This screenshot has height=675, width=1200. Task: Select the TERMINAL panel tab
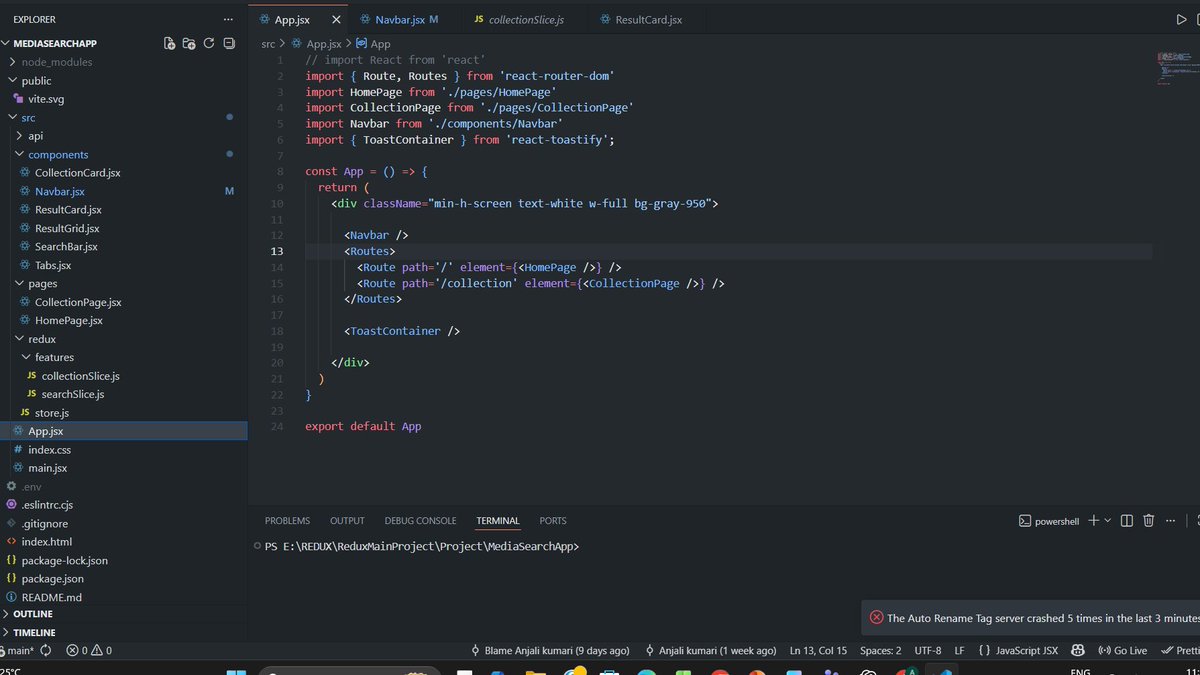pos(498,520)
